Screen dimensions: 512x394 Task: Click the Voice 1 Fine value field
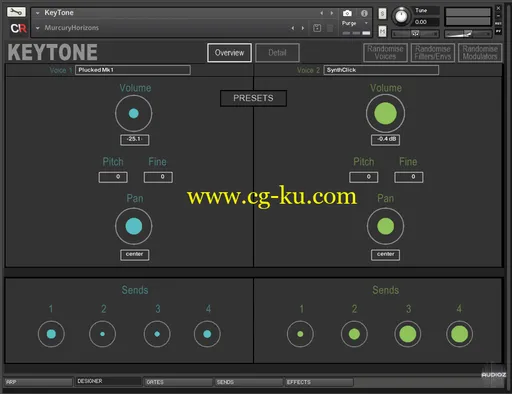pos(158,177)
